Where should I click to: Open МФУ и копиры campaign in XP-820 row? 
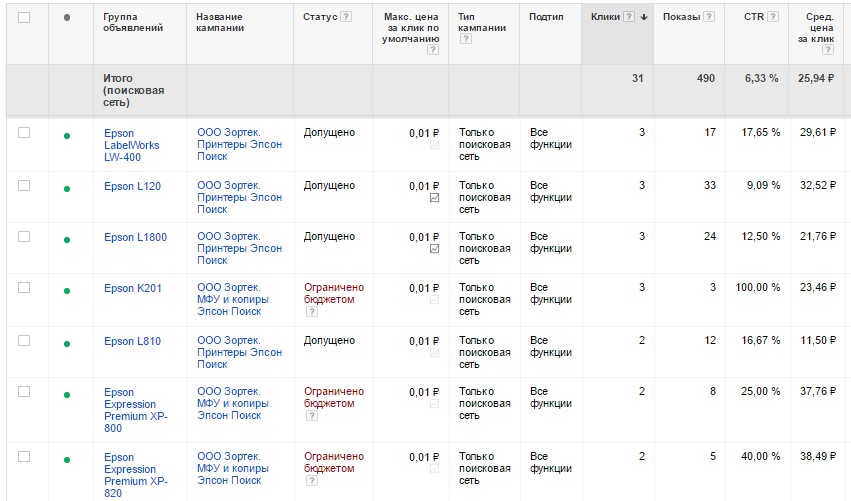click(x=233, y=468)
